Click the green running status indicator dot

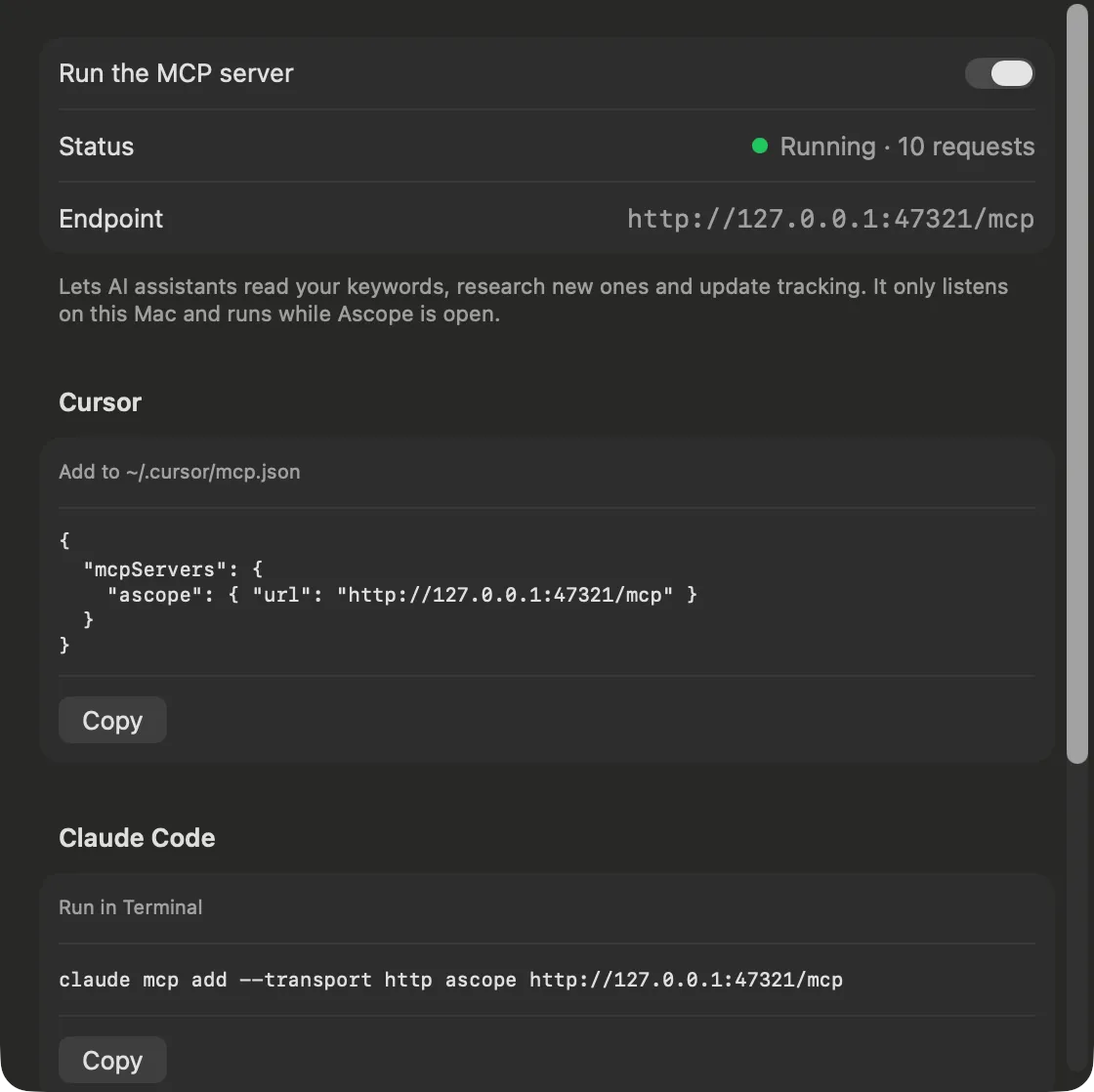[x=760, y=146]
